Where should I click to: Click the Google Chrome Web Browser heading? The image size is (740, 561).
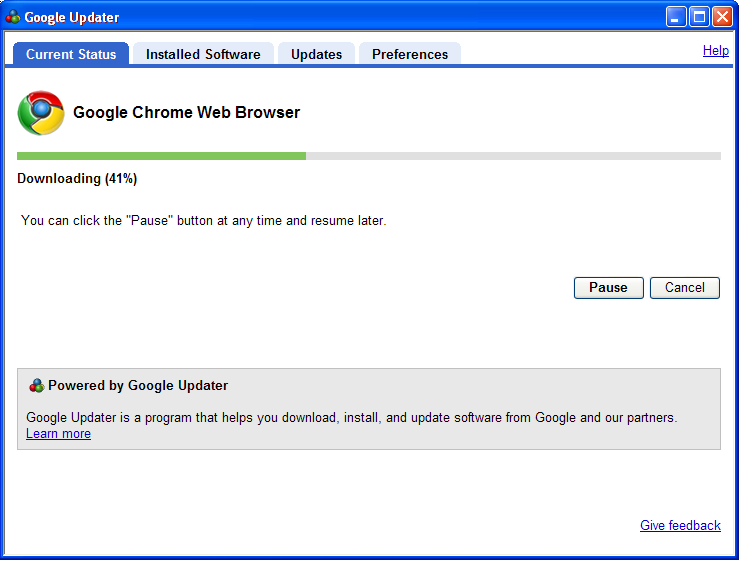(x=186, y=112)
